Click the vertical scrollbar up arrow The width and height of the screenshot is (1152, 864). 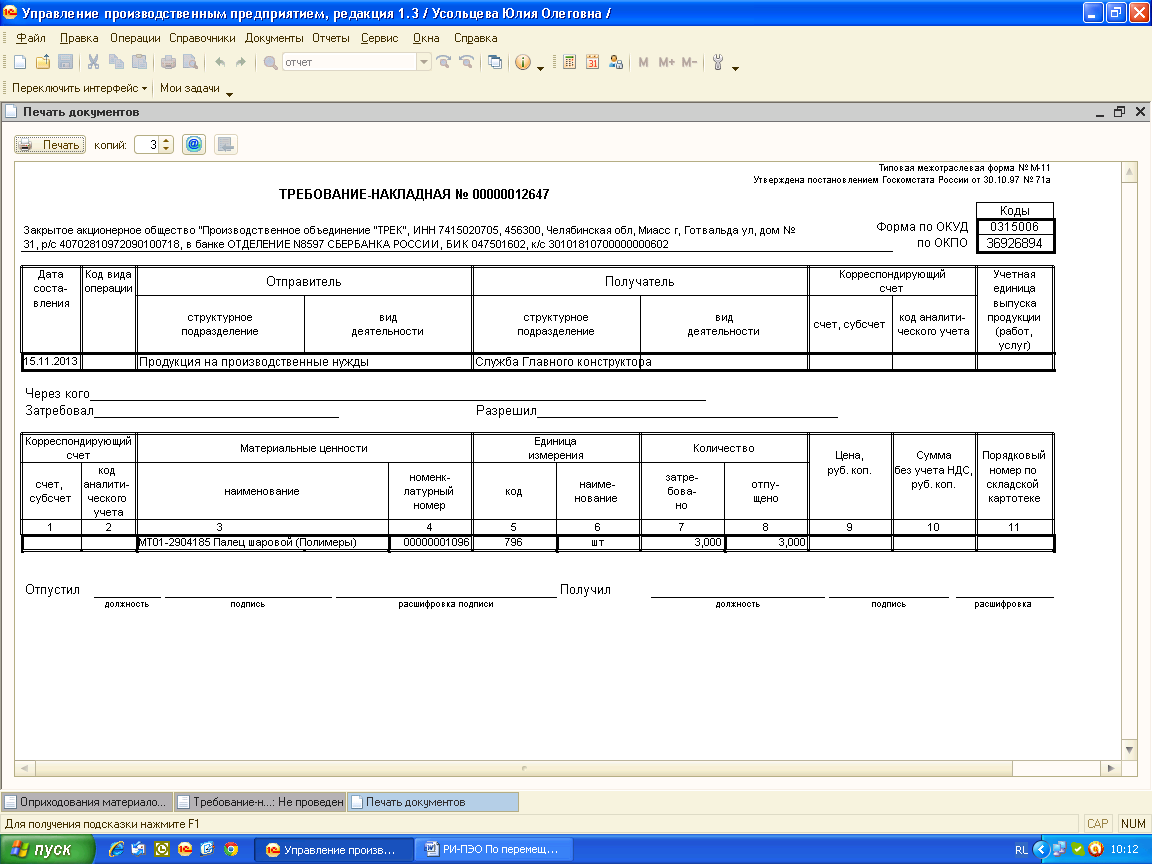[x=1129, y=172]
